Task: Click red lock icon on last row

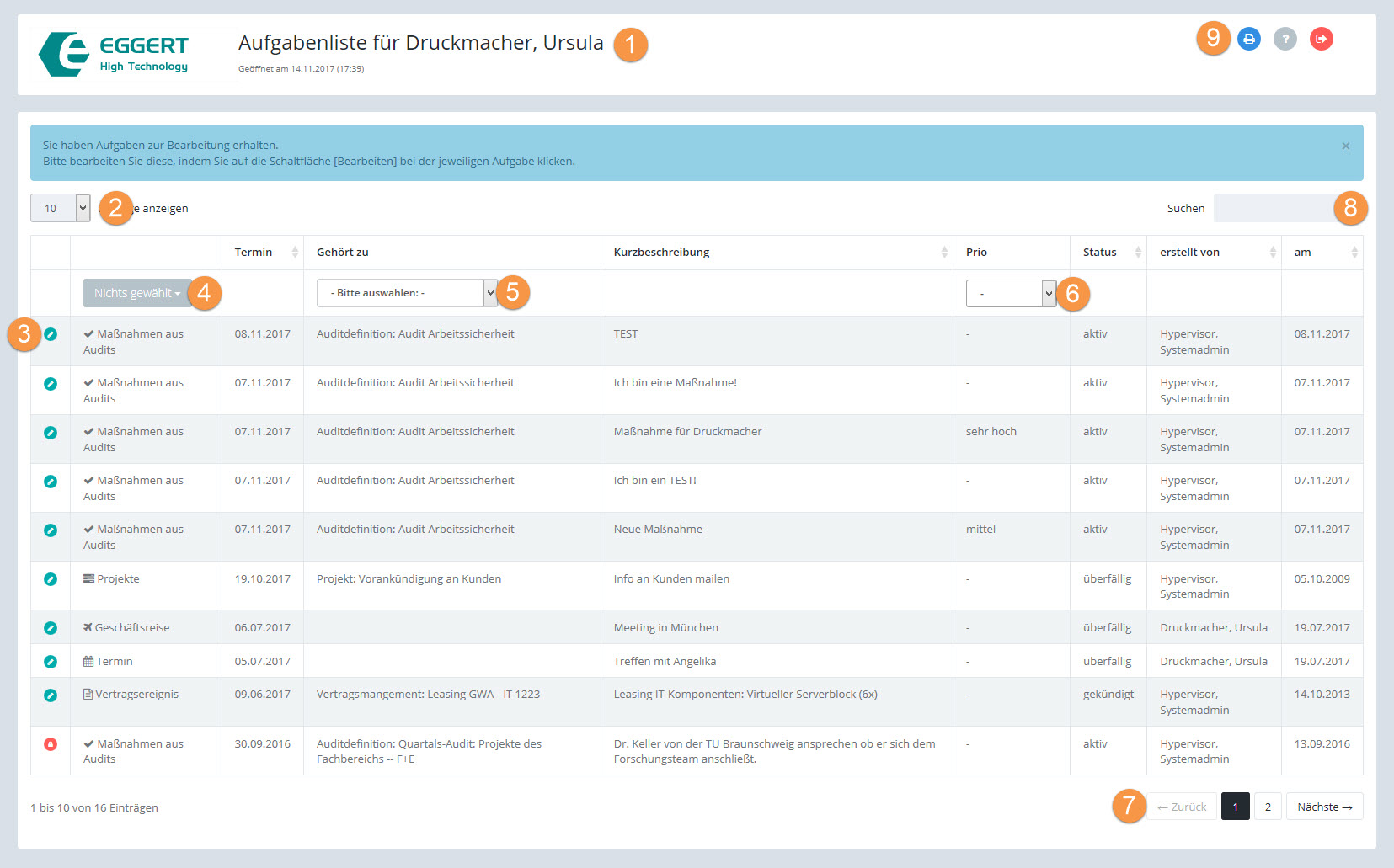Action: pos(51,744)
